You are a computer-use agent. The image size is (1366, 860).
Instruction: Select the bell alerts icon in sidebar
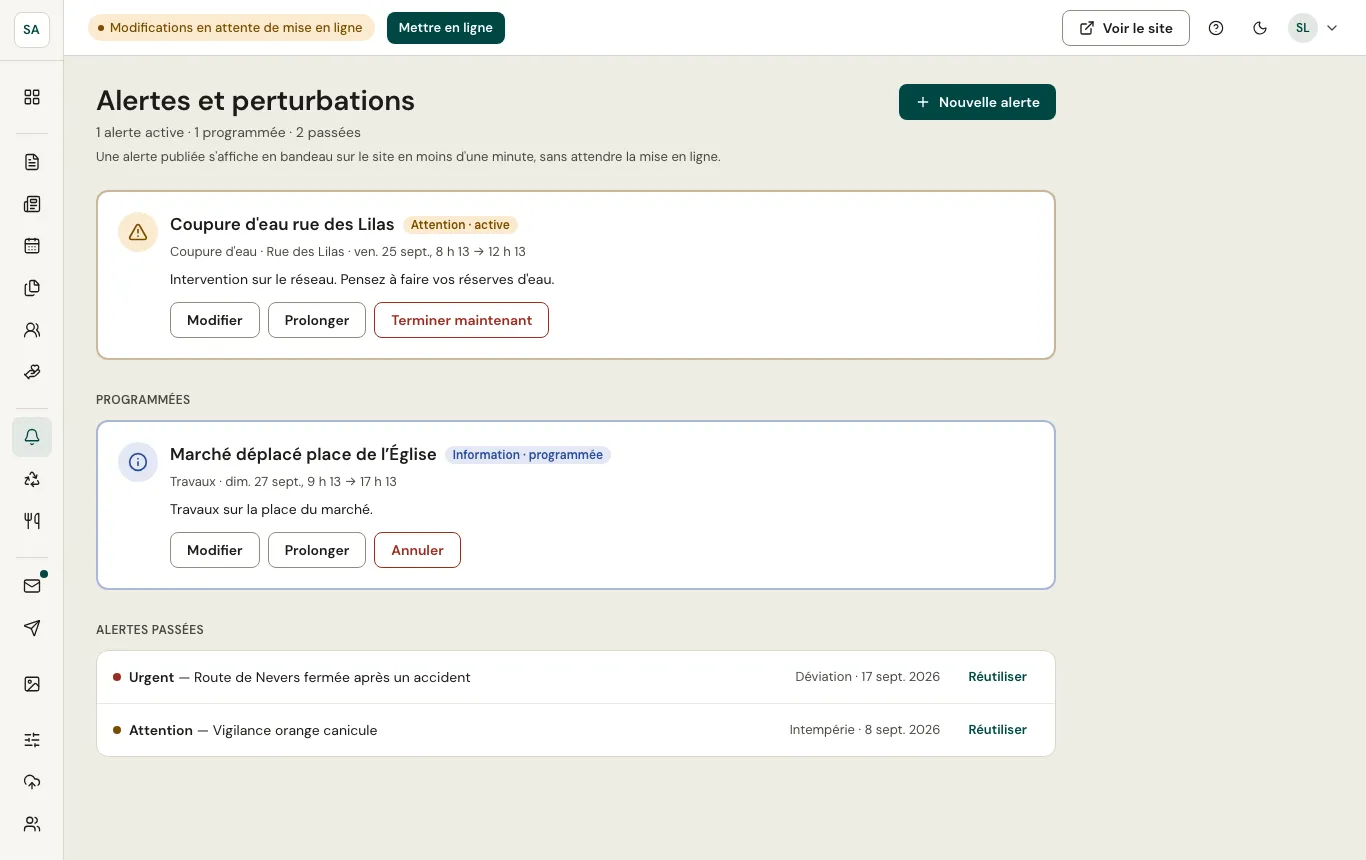pyautogui.click(x=32, y=437)
